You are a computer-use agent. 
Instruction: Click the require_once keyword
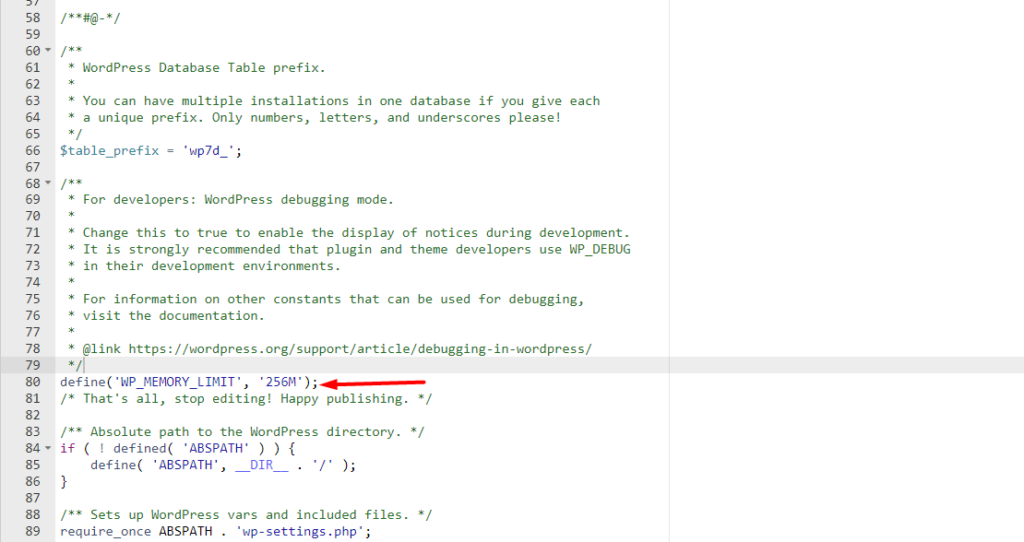(106, 532)
